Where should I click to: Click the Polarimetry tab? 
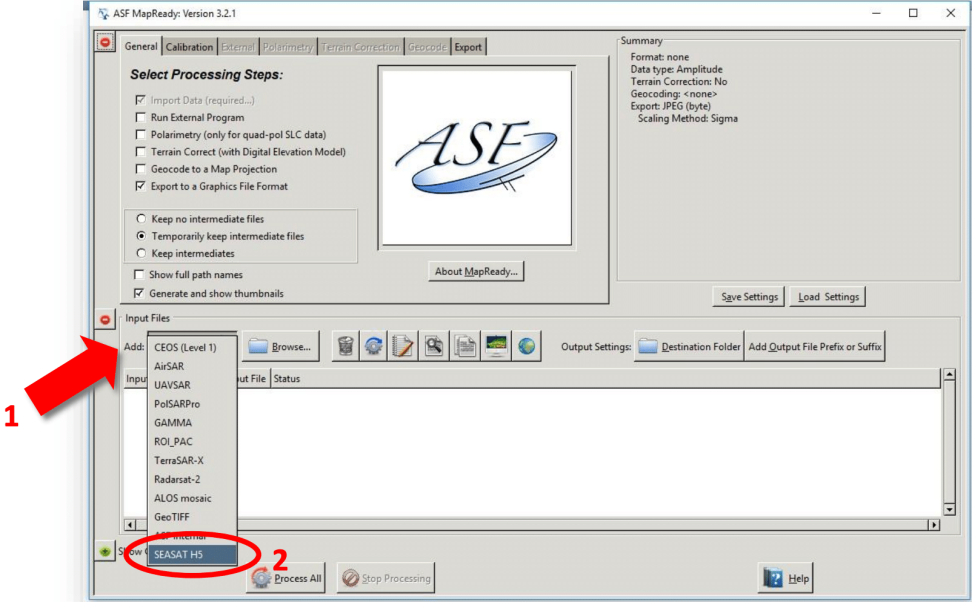[x=288, y=47]
